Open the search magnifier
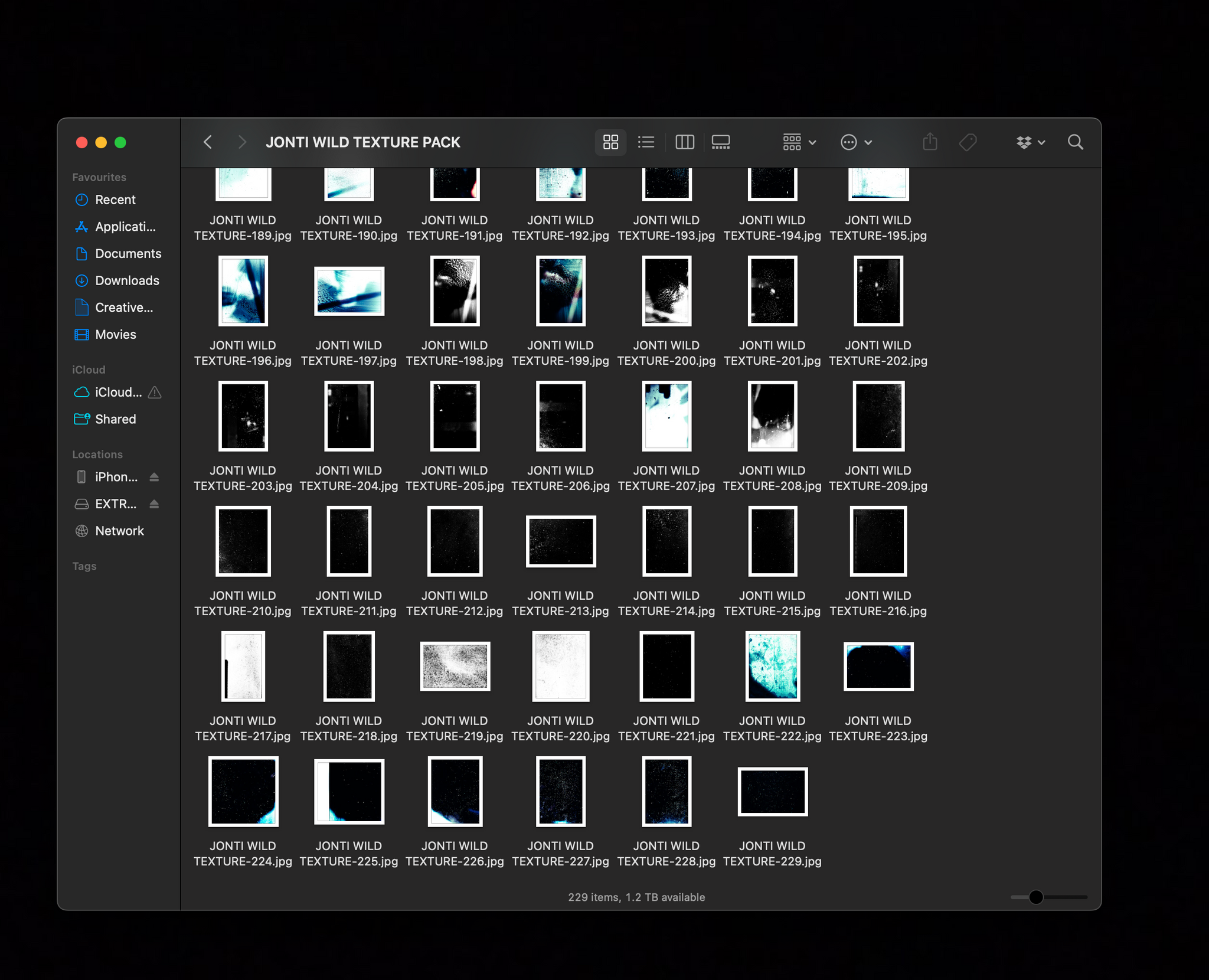1209x980 pixels. (x=1075, y=142)
